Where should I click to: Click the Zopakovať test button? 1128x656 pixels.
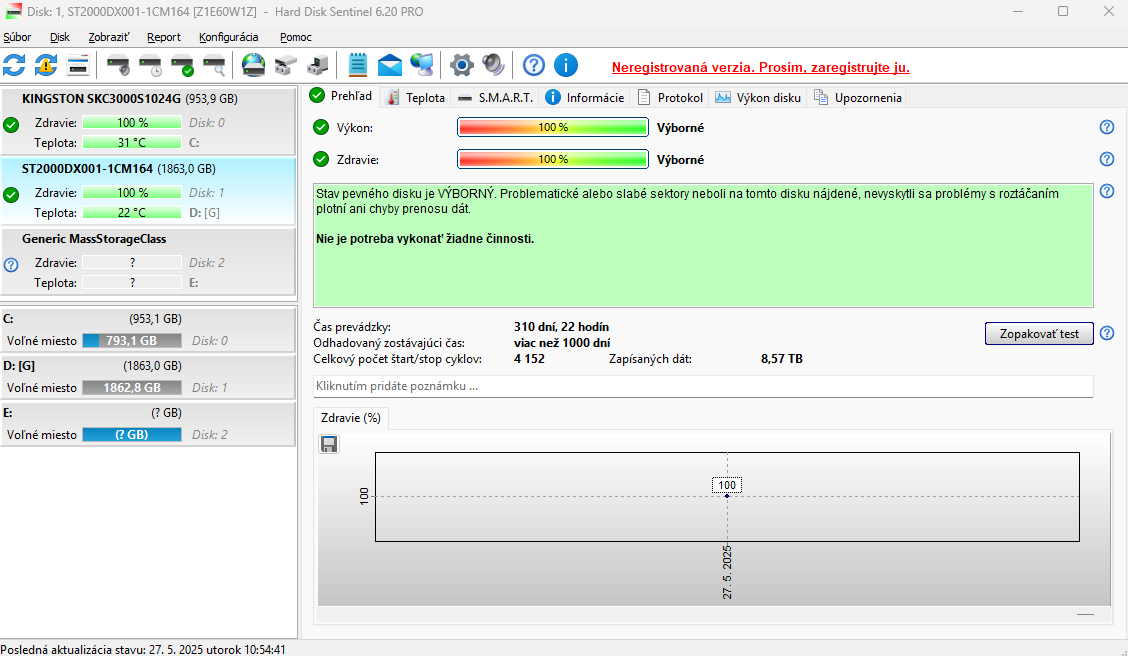click(1039, 334)
